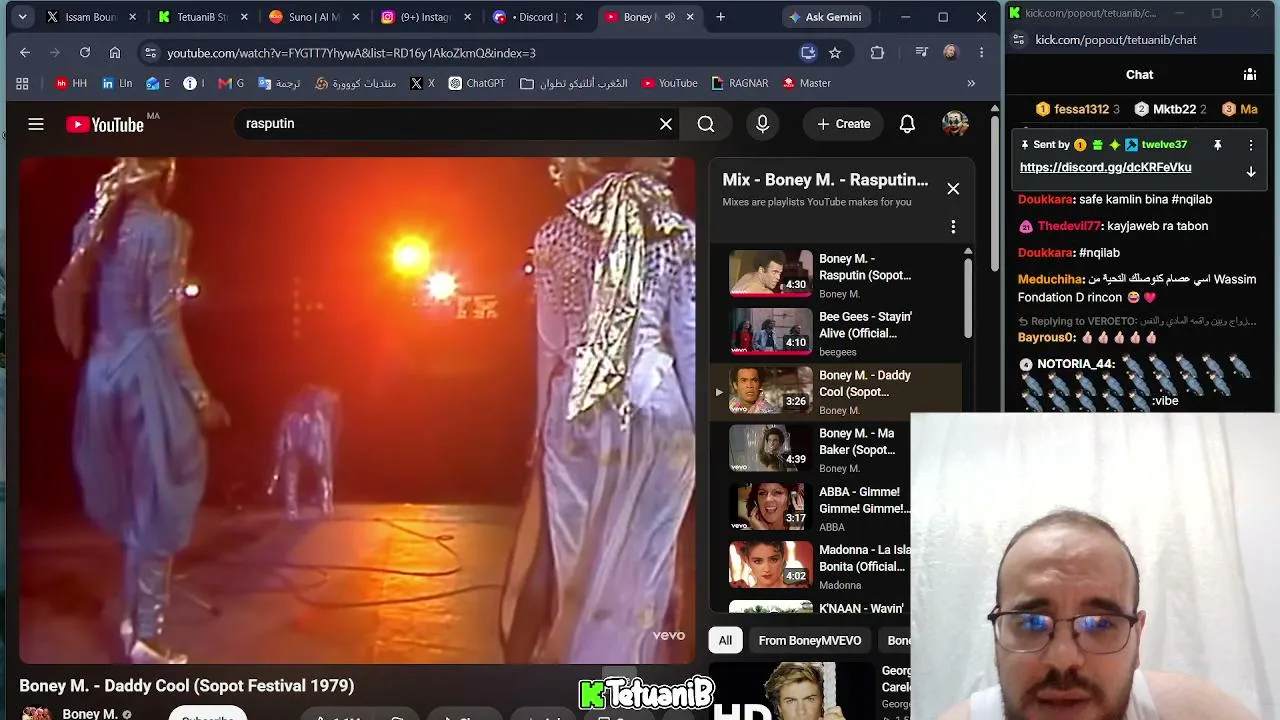This screenshot has height=720, width=1280.
Task: Select Boney M. Ma Baker playlist title
Action: (857, 442)
